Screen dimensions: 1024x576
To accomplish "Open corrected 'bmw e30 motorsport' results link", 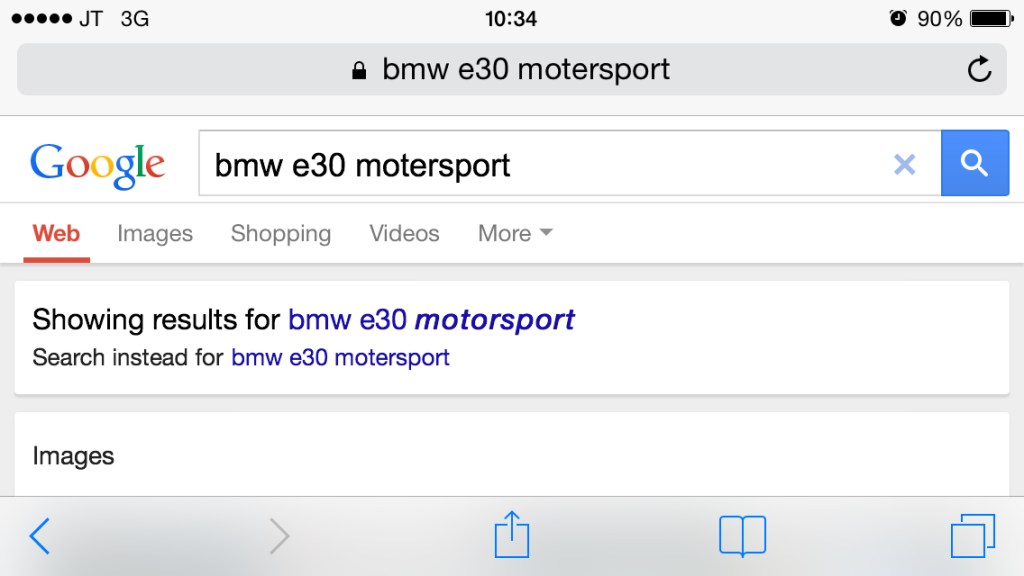I will (431, 320).
